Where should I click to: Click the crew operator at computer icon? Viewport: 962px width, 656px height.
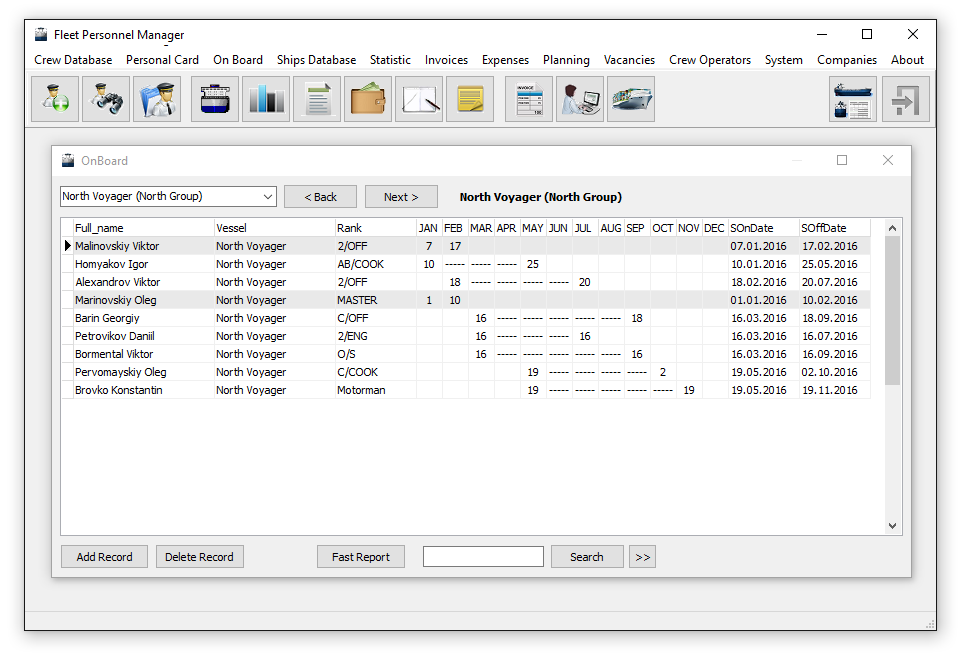580,99
